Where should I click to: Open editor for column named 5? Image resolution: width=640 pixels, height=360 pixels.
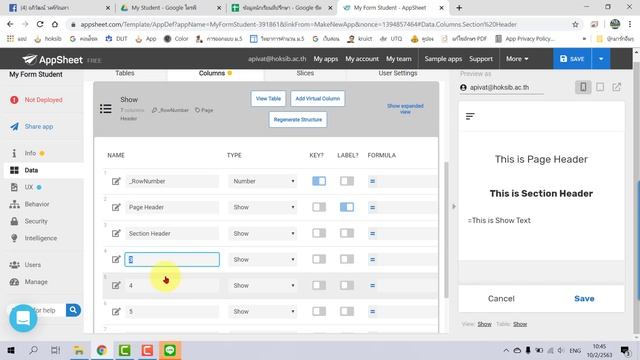click(116, 311)
